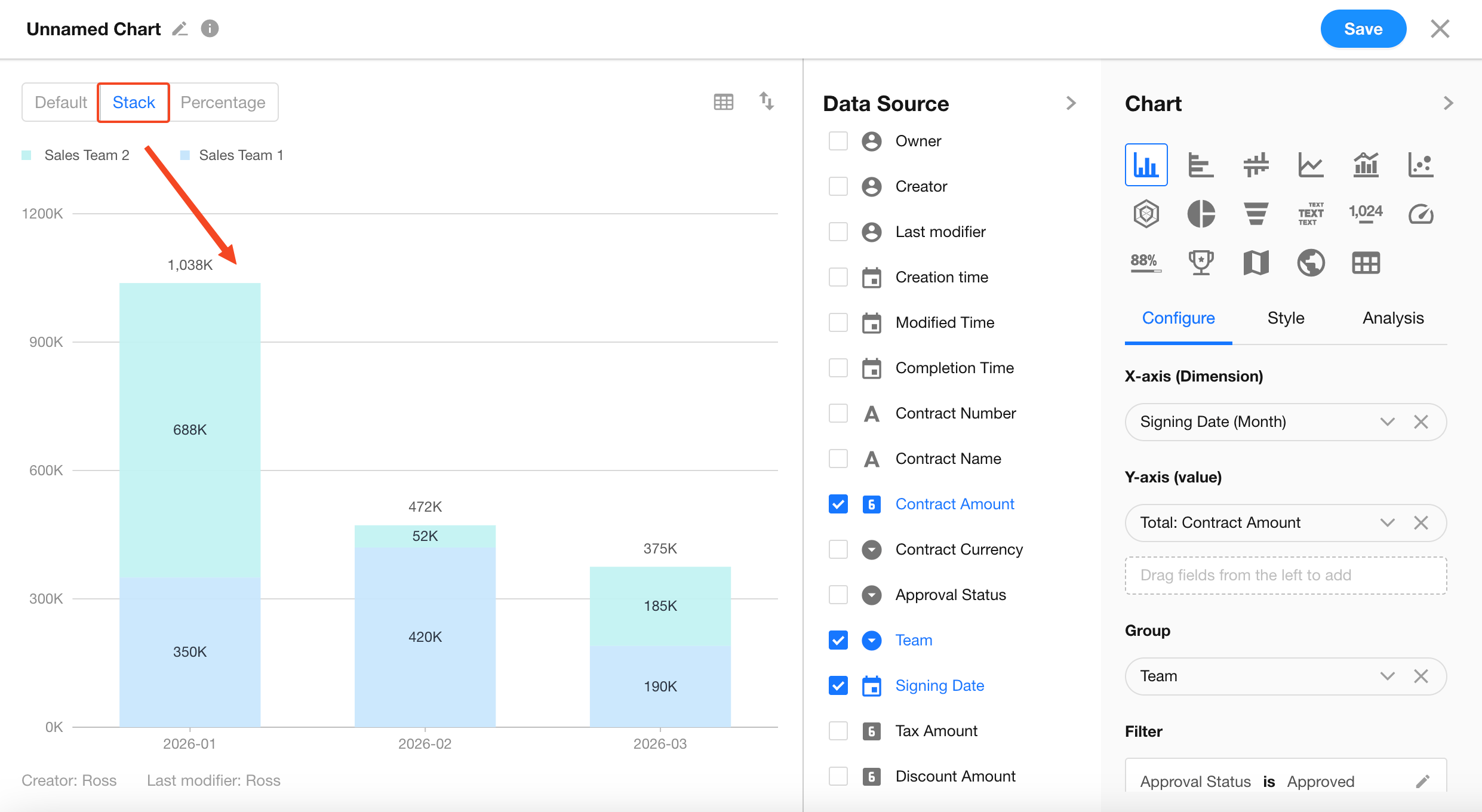Switch to the Style tab
The image size is (1482, 812).
click(x=1286, y=318)
